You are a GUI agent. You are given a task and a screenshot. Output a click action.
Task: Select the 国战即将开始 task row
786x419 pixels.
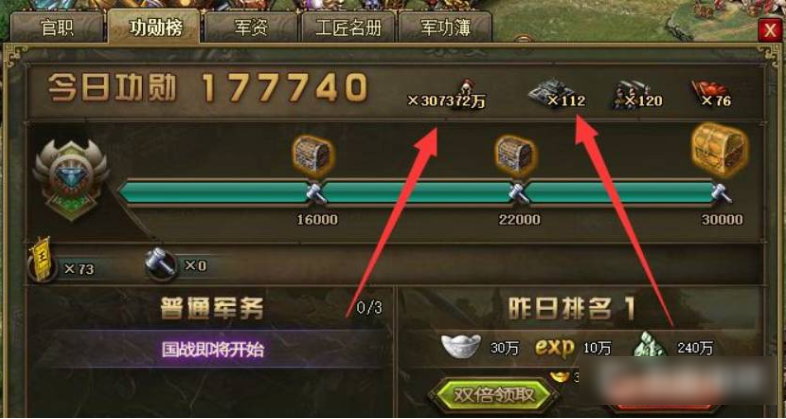(213, 349)
